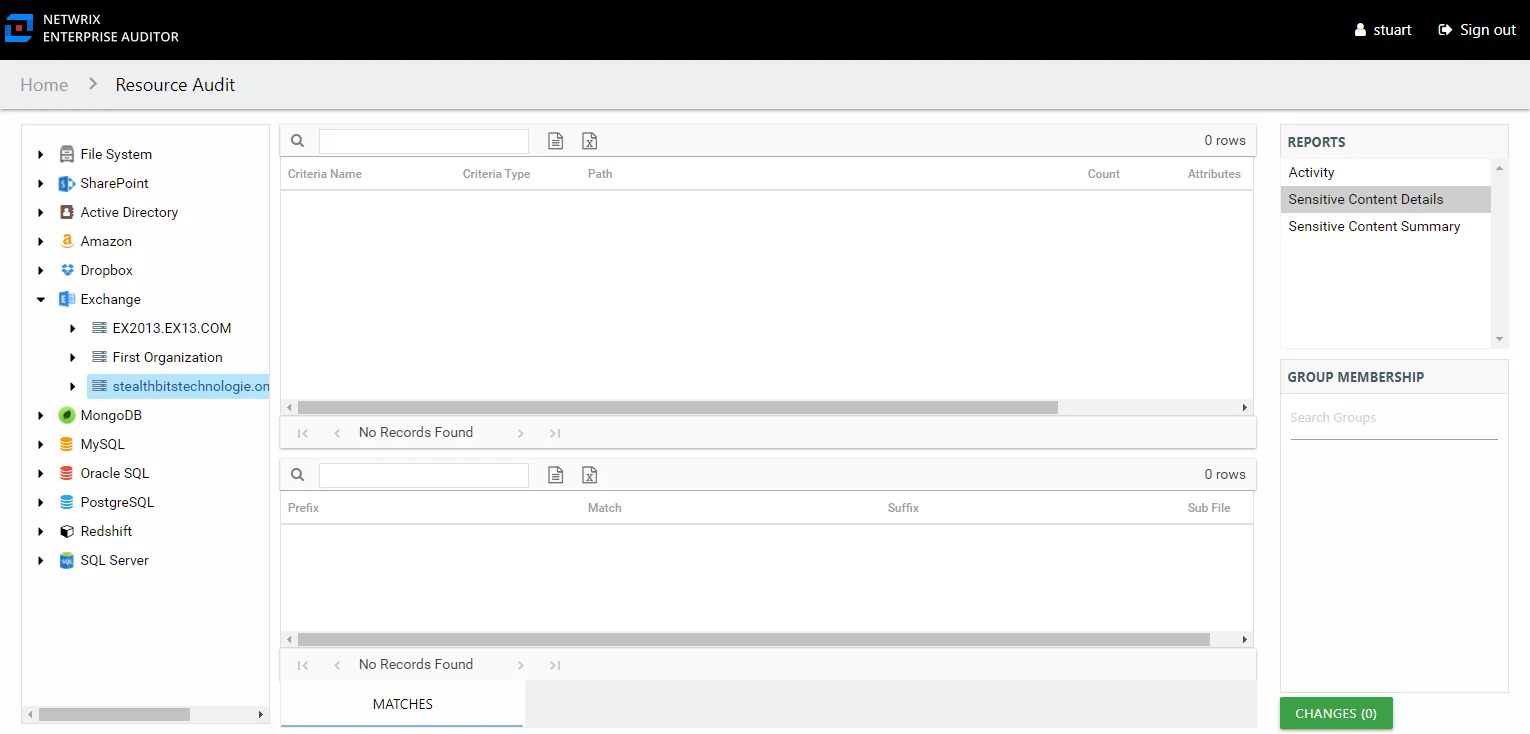Go to last page in top grid pager
The width and height of the screenshot is (1530, 734).
[x=555, y=433]
